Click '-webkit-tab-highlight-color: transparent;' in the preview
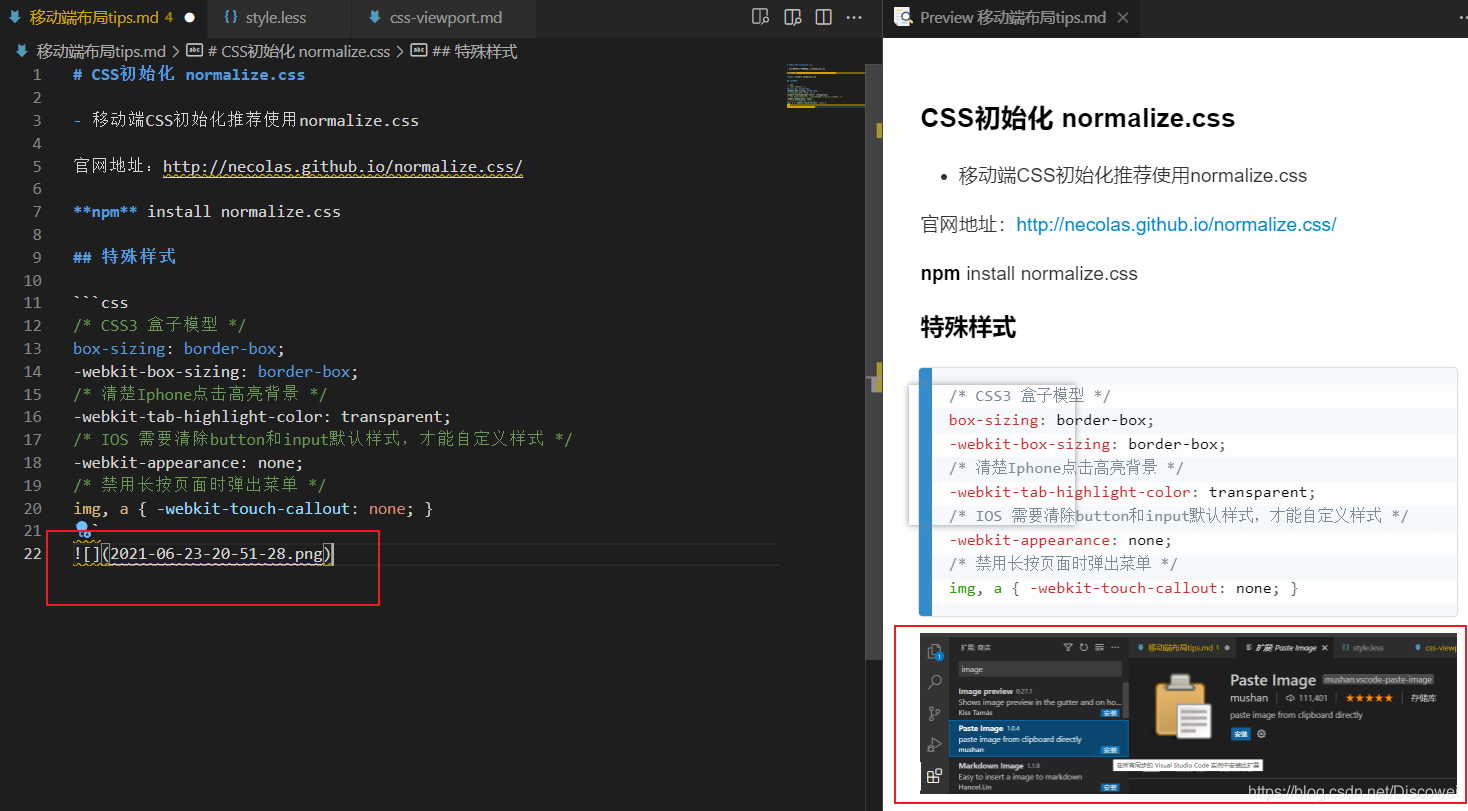The width and height of the screenshot is (1468, 811). (1132, 492)
